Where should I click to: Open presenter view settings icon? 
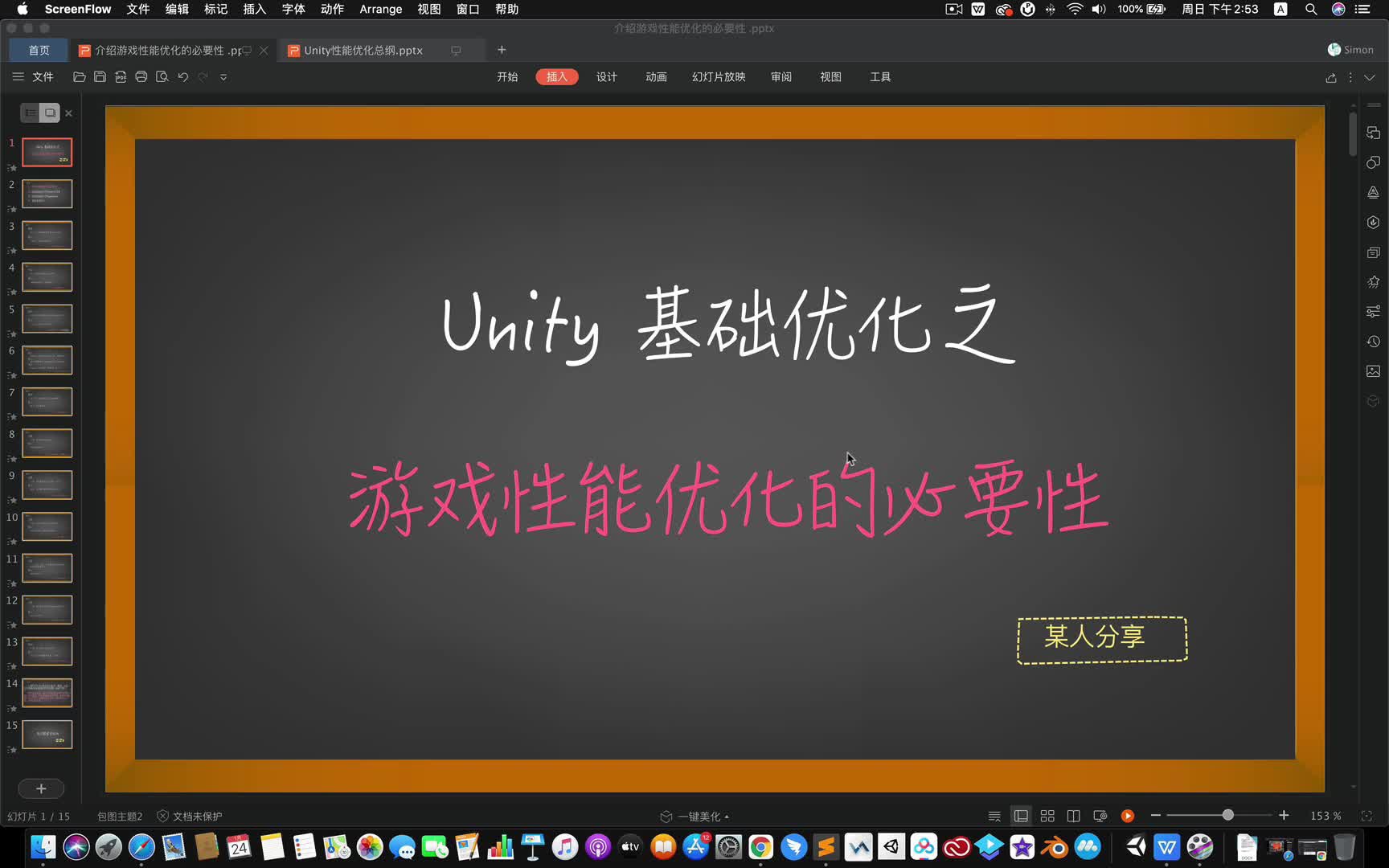point(1100,816)
